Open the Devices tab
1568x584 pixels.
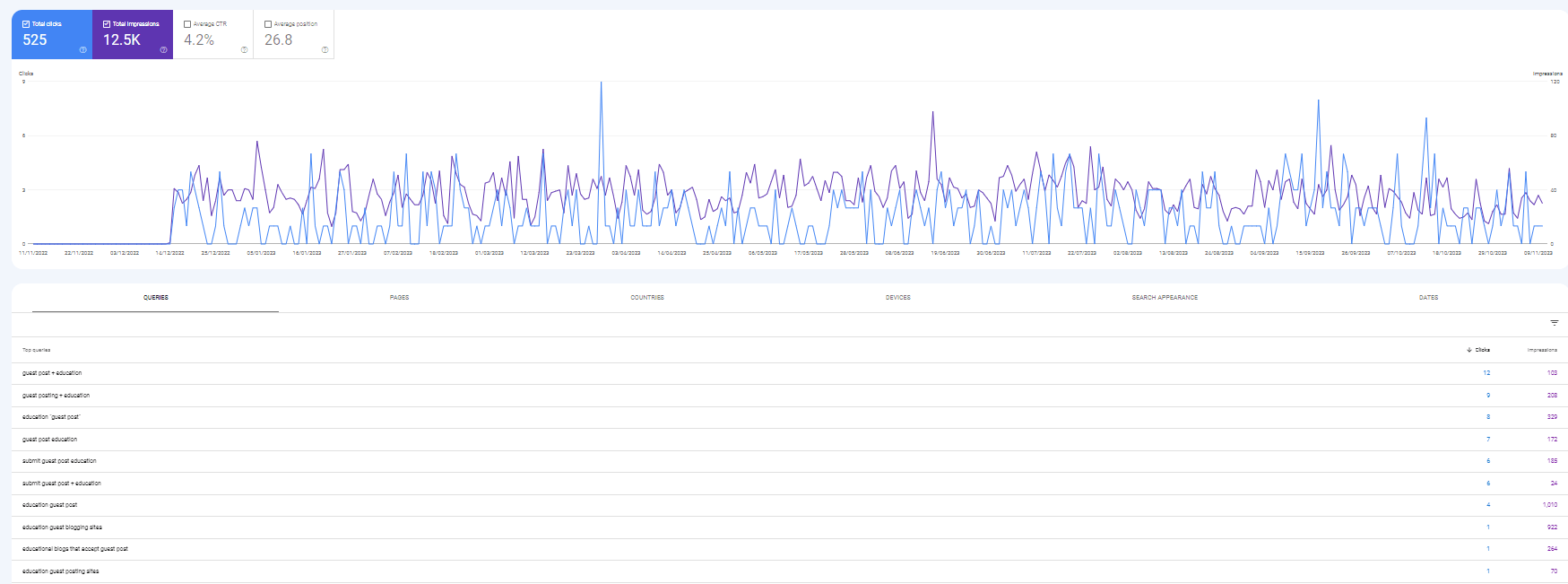[x=897, y=298]
